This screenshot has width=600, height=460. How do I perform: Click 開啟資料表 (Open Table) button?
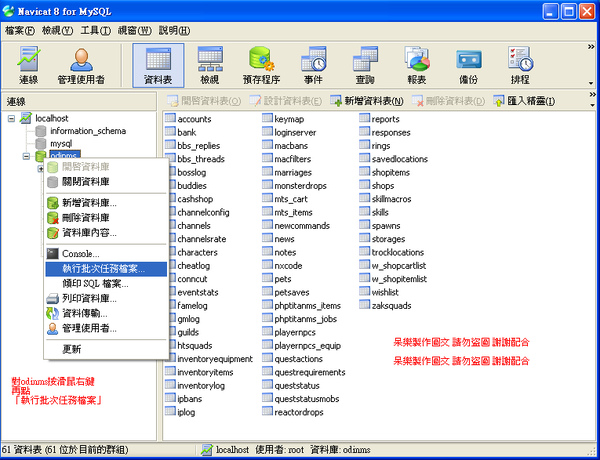point(204,101)
